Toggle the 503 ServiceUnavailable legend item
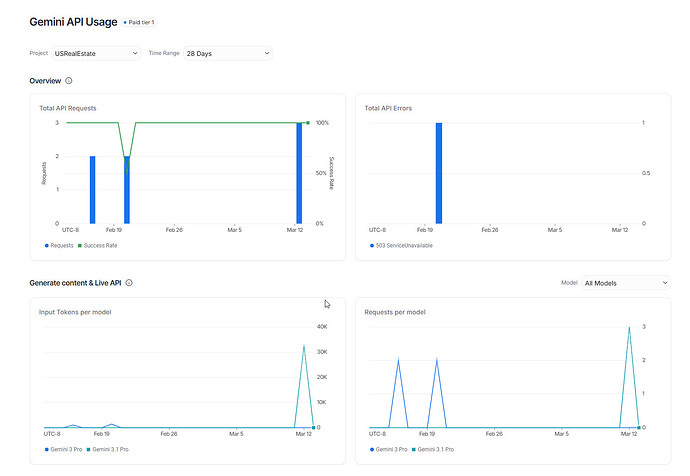Viewport: 690px width, 476px height. 401,245
